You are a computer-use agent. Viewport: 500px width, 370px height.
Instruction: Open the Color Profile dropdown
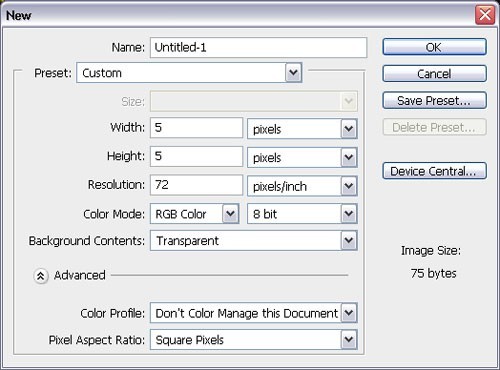click(254, 313)
